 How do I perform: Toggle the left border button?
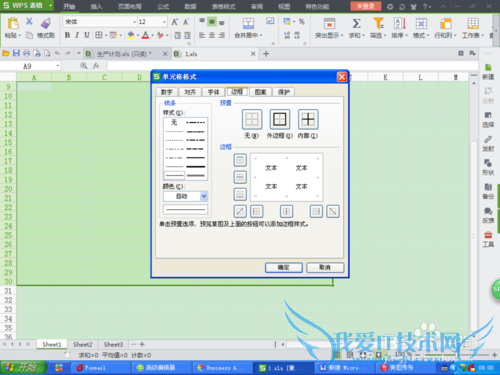pos(257,211)
